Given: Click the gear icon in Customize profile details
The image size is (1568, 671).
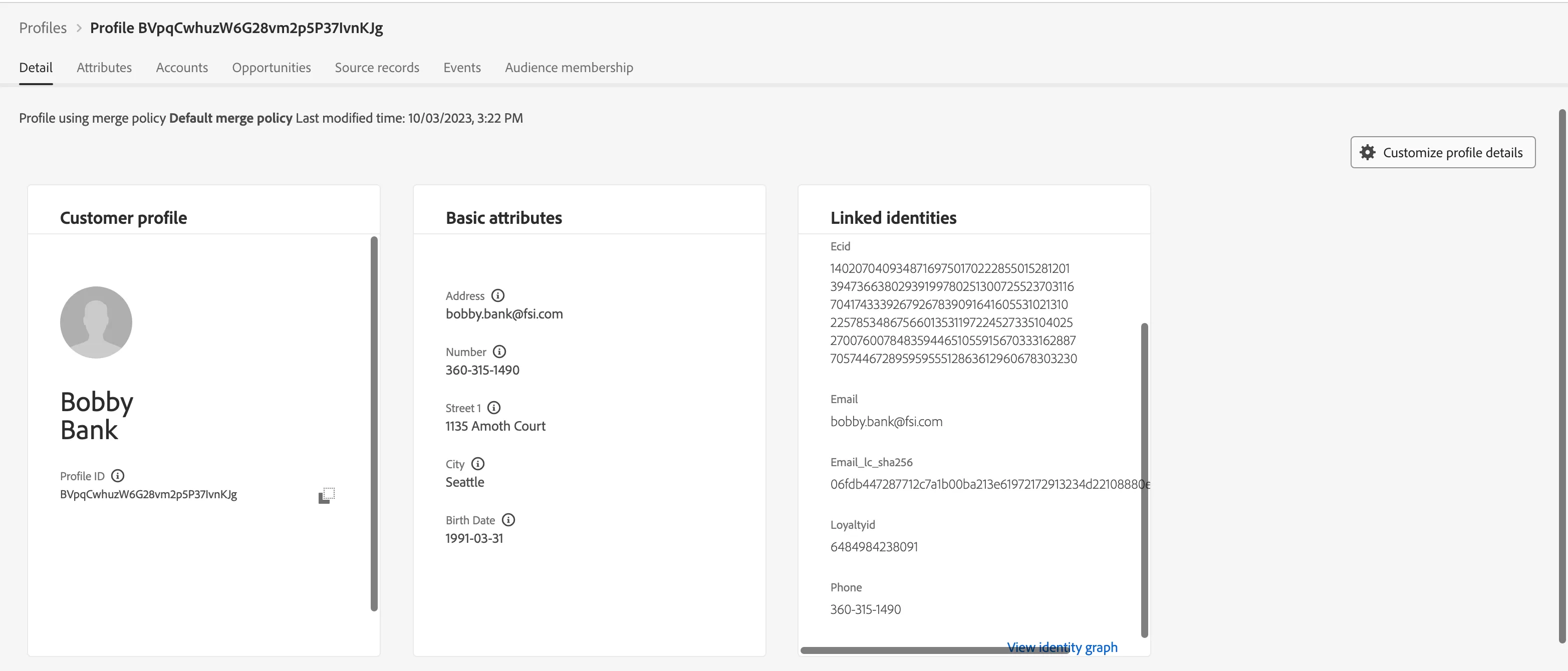Looking at the screenshot, I should pos(1368,152).
